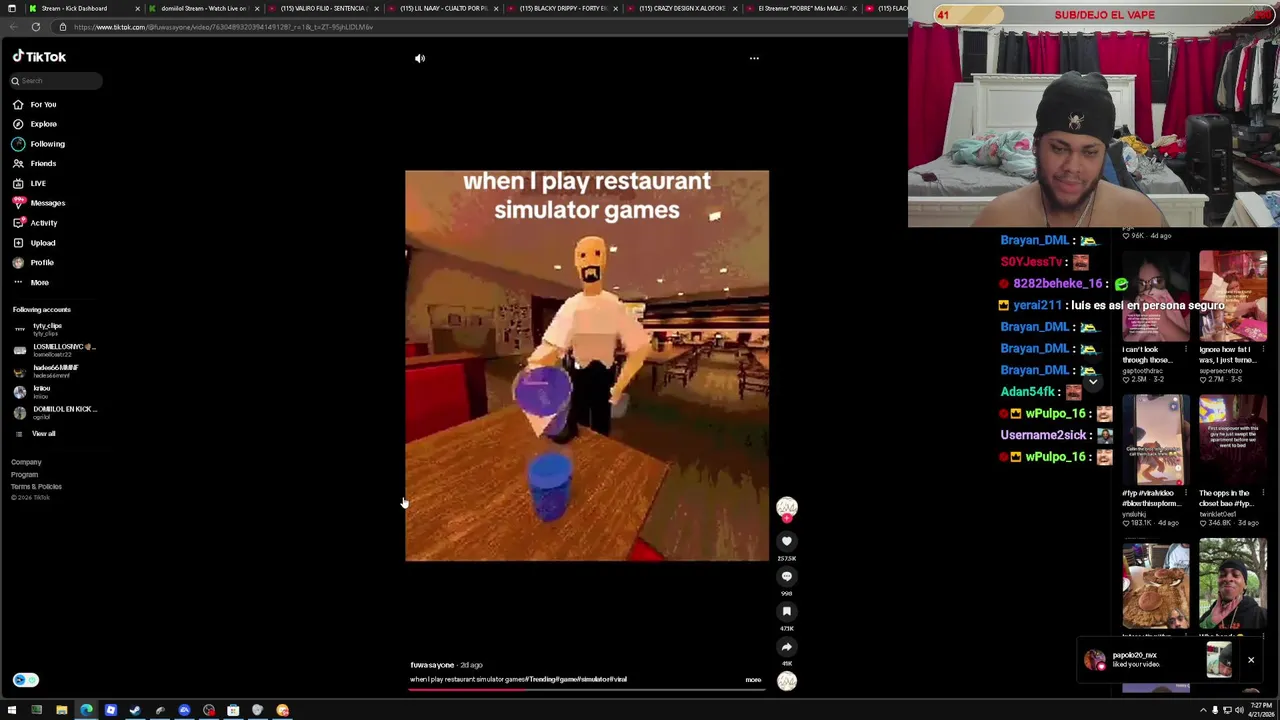Viewport: 1280px width, 720px height.
Task: Toggle the theme switch at bottom left
Action: (x=25, y=680)
